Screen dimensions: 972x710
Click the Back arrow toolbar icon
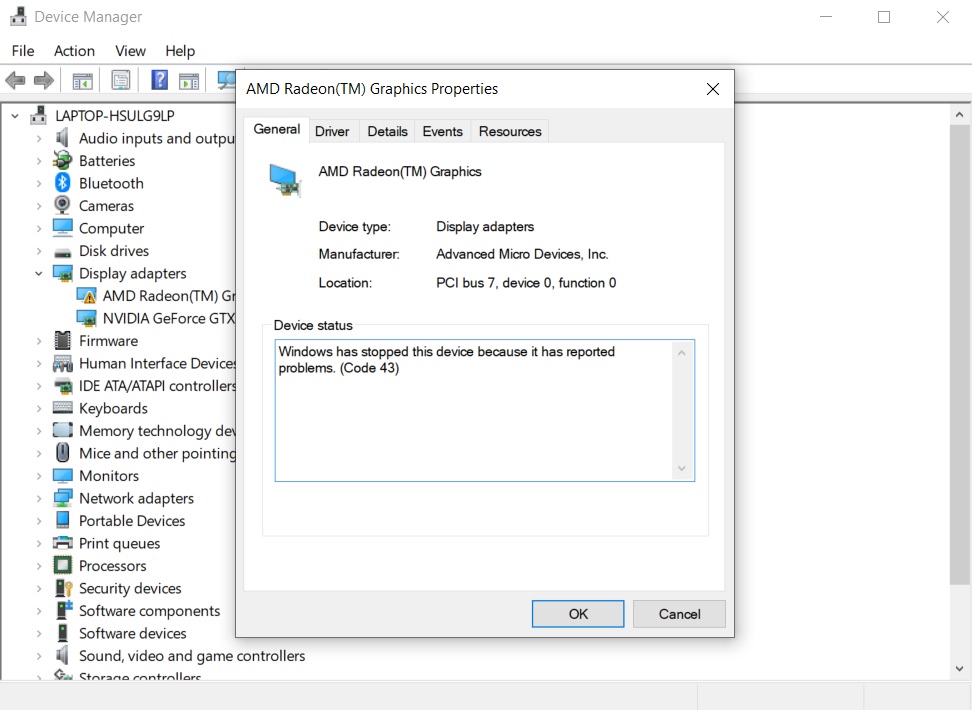tap(15, 80)
